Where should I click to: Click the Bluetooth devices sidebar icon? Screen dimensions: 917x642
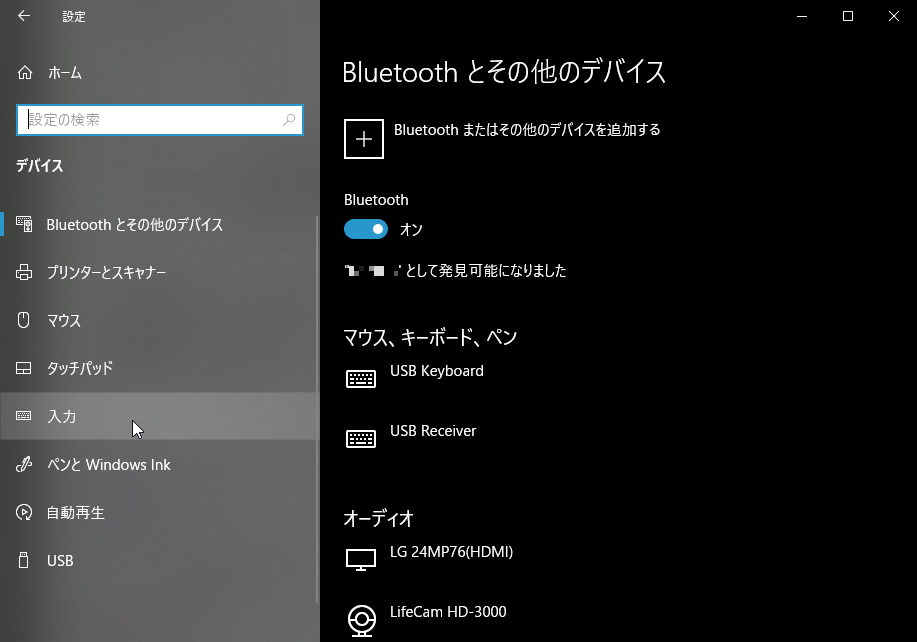point(24,224)
